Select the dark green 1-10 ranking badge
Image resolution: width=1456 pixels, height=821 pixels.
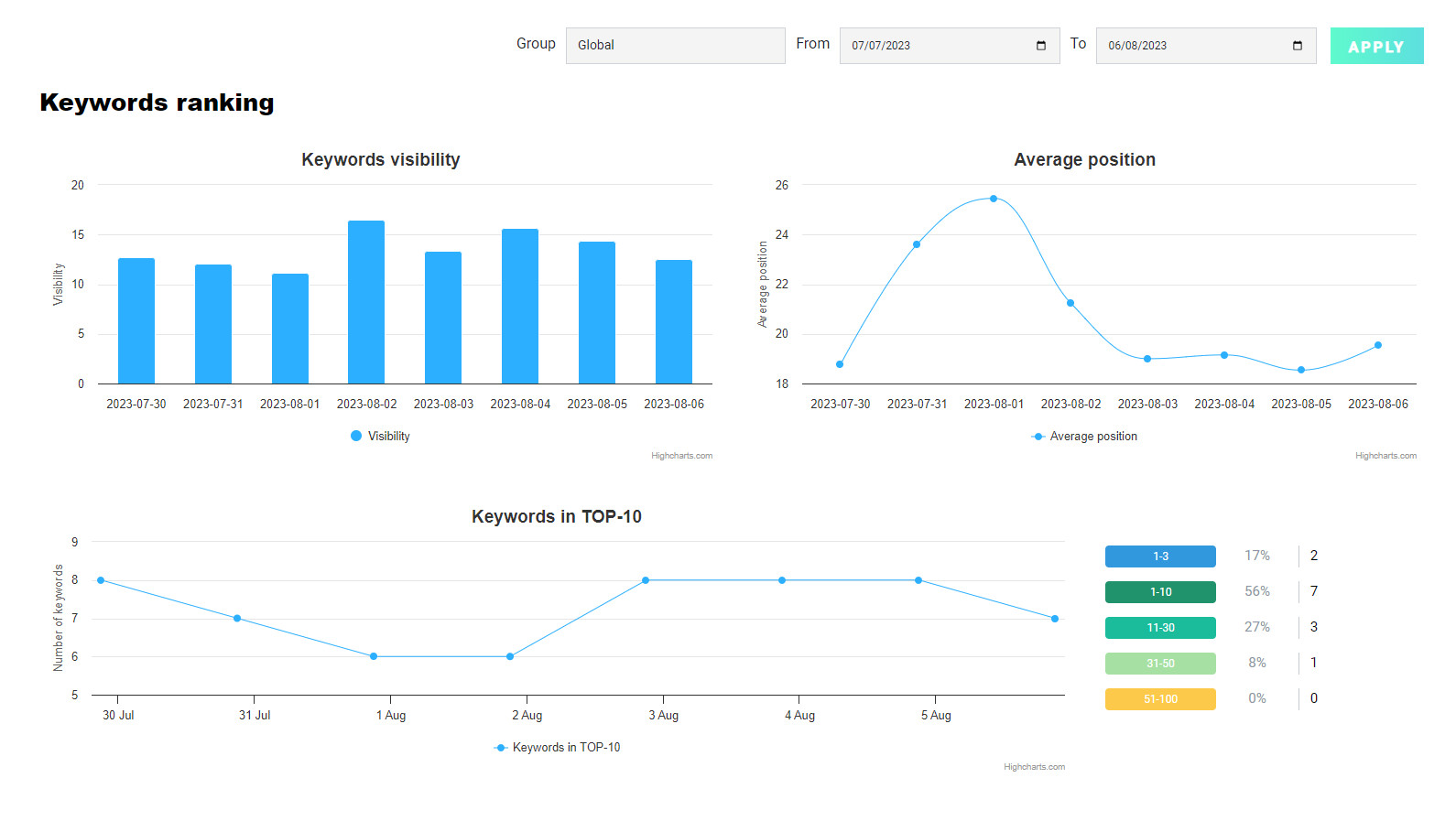click(1160, 592)
